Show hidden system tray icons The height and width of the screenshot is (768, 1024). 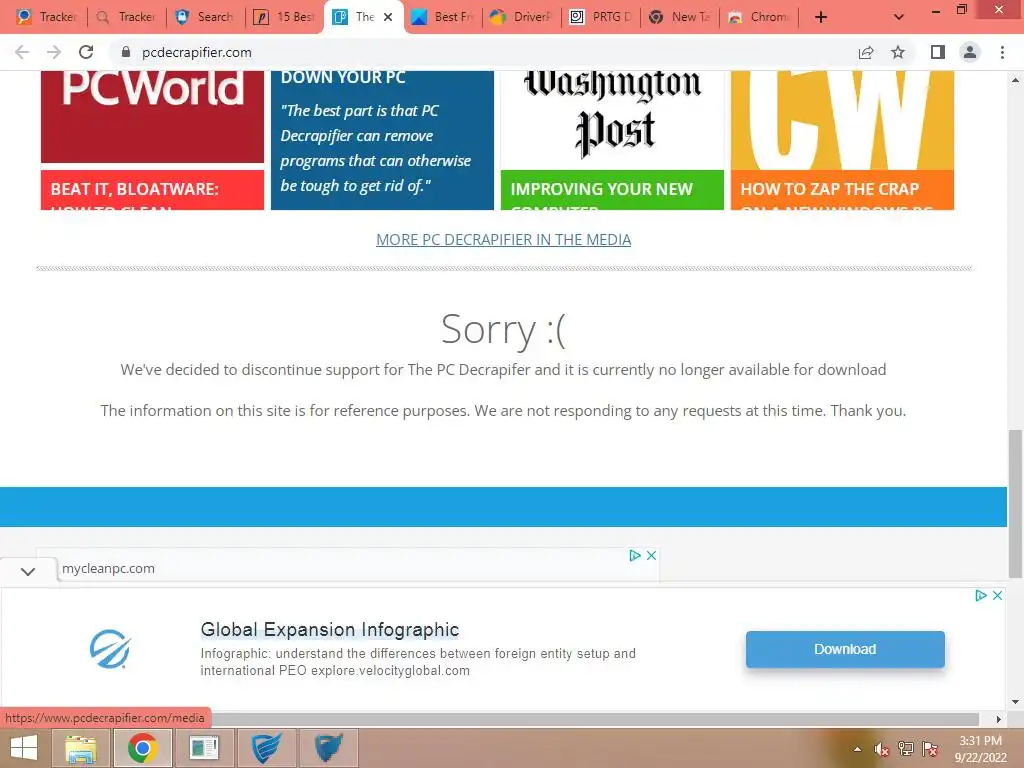pos(857,749)
